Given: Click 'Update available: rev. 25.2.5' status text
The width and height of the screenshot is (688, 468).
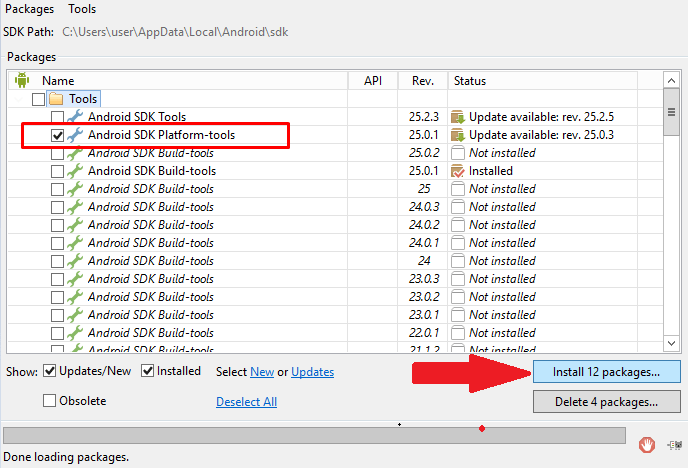Looking at the screenshot, I should pos(541,117).
